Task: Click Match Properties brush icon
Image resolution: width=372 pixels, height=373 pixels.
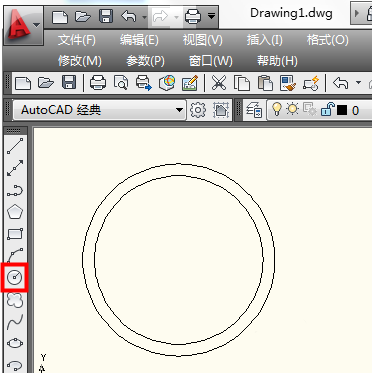Action: 288,83
